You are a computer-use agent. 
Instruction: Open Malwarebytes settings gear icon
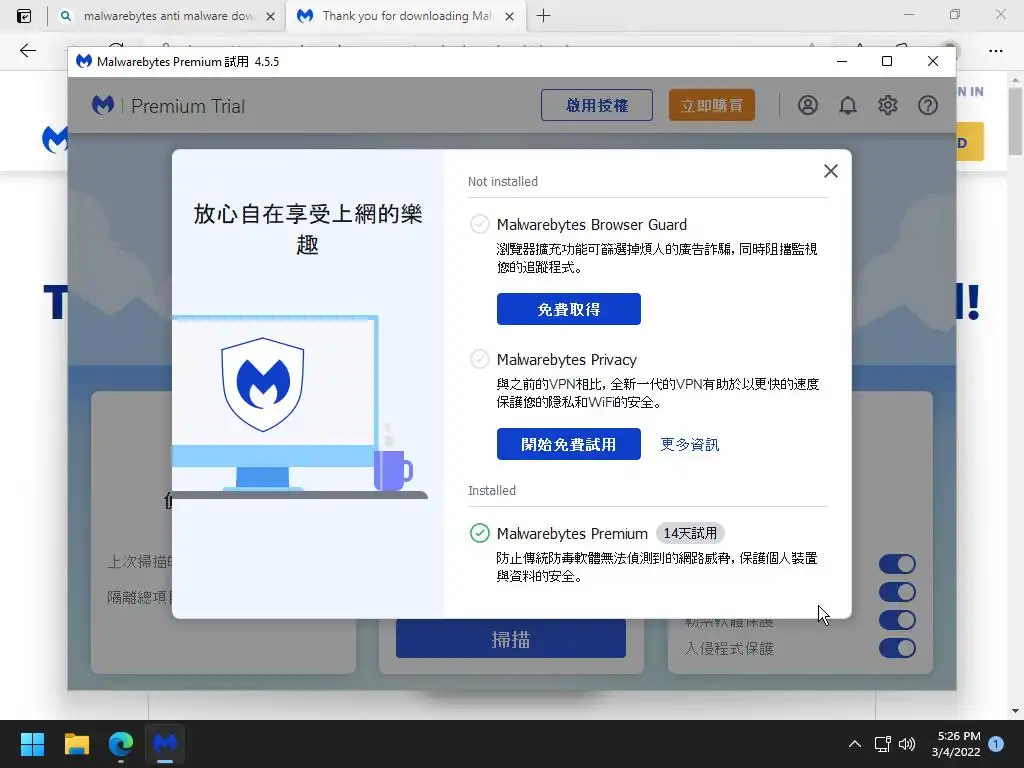(888, 105)
